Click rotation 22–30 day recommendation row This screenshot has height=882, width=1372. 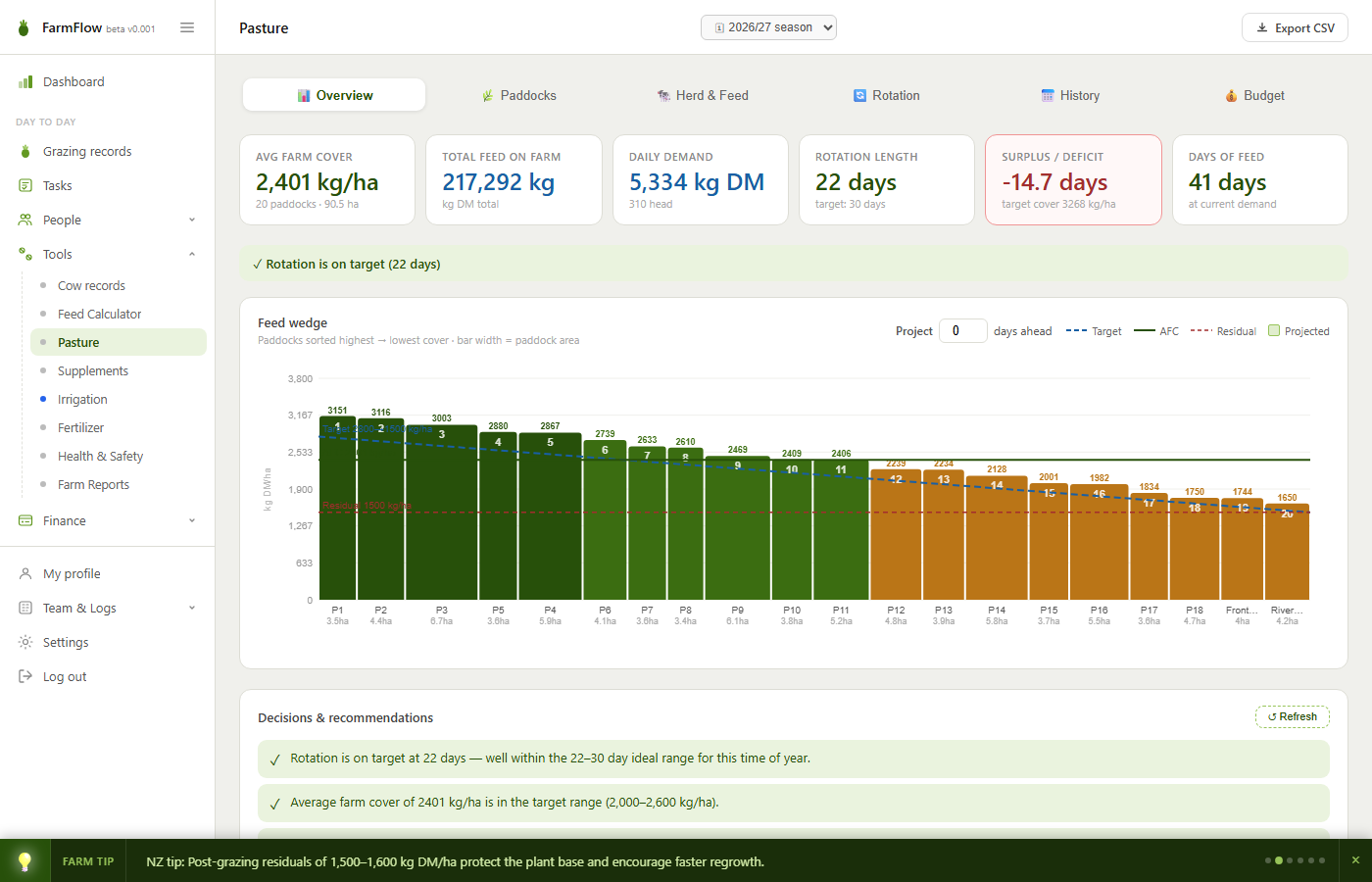click(x=794, y=758)
